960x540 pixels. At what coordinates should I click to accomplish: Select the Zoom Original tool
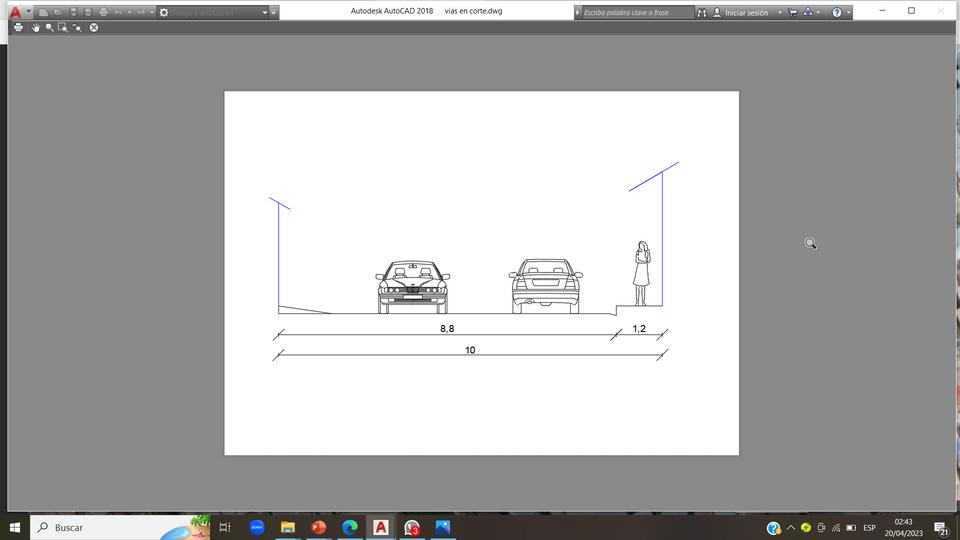tap(77, 28)
